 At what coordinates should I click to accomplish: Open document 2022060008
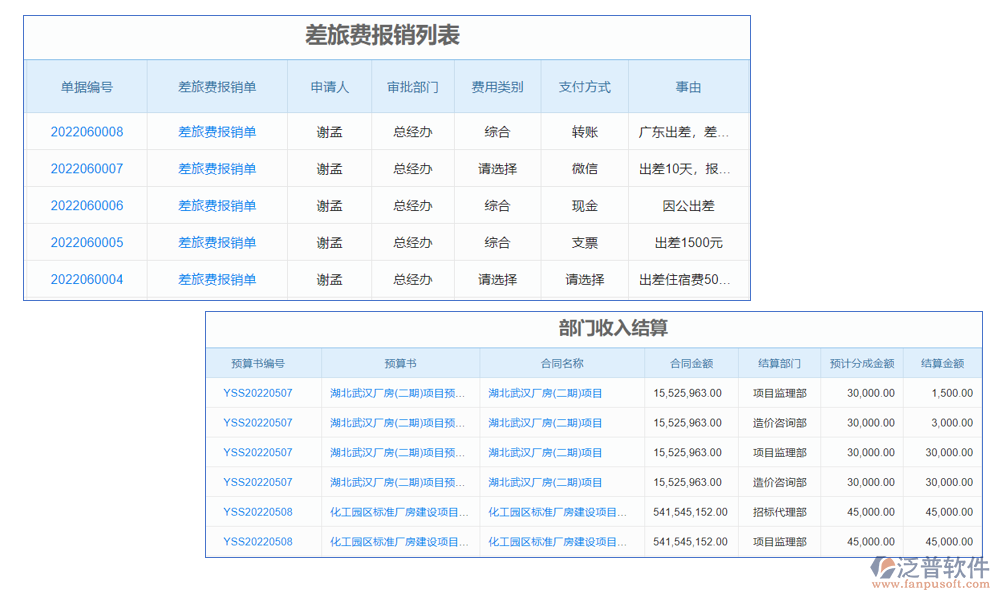point(85,131)
